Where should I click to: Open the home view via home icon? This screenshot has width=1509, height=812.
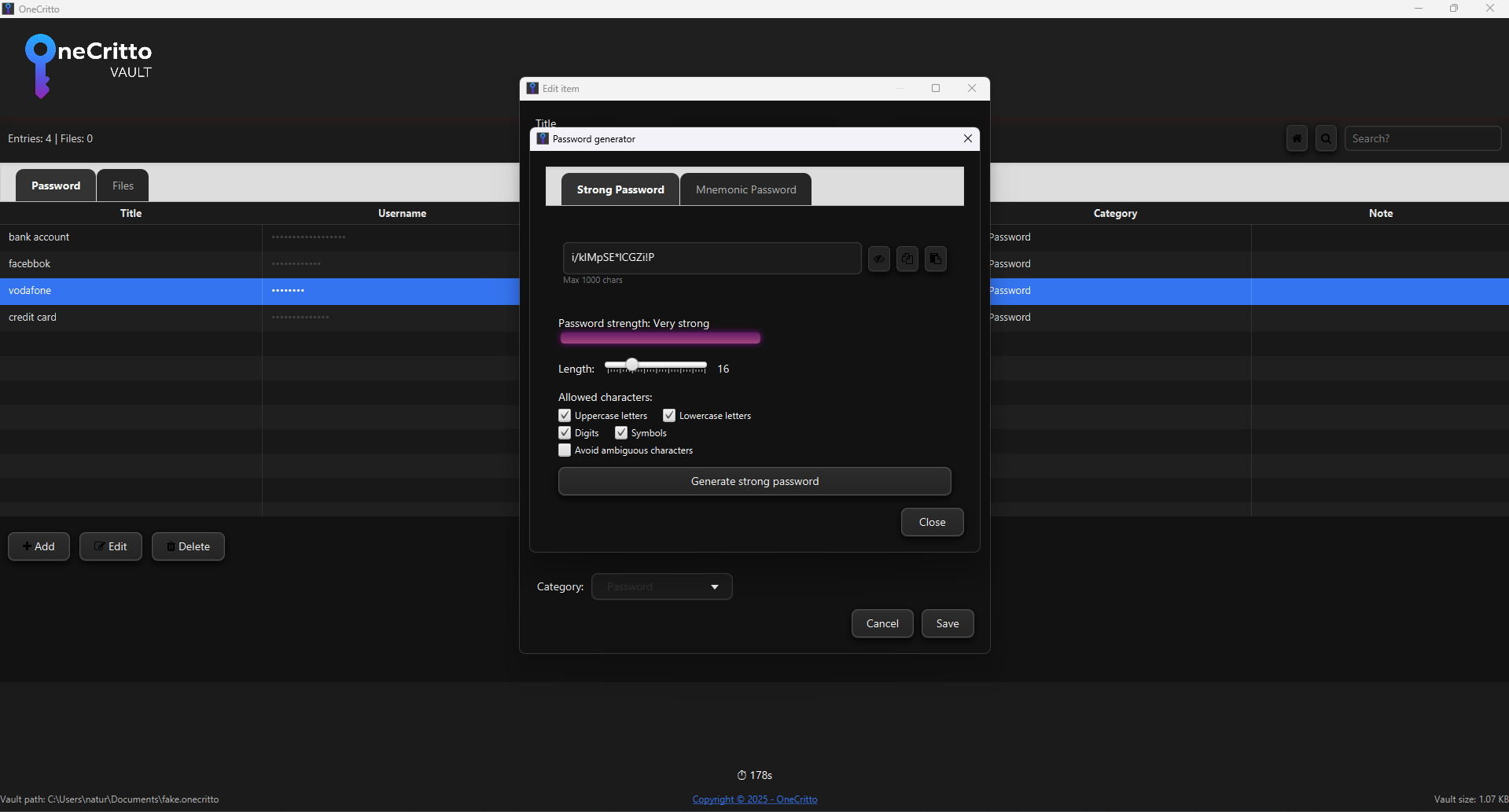tap(1297, 138)
